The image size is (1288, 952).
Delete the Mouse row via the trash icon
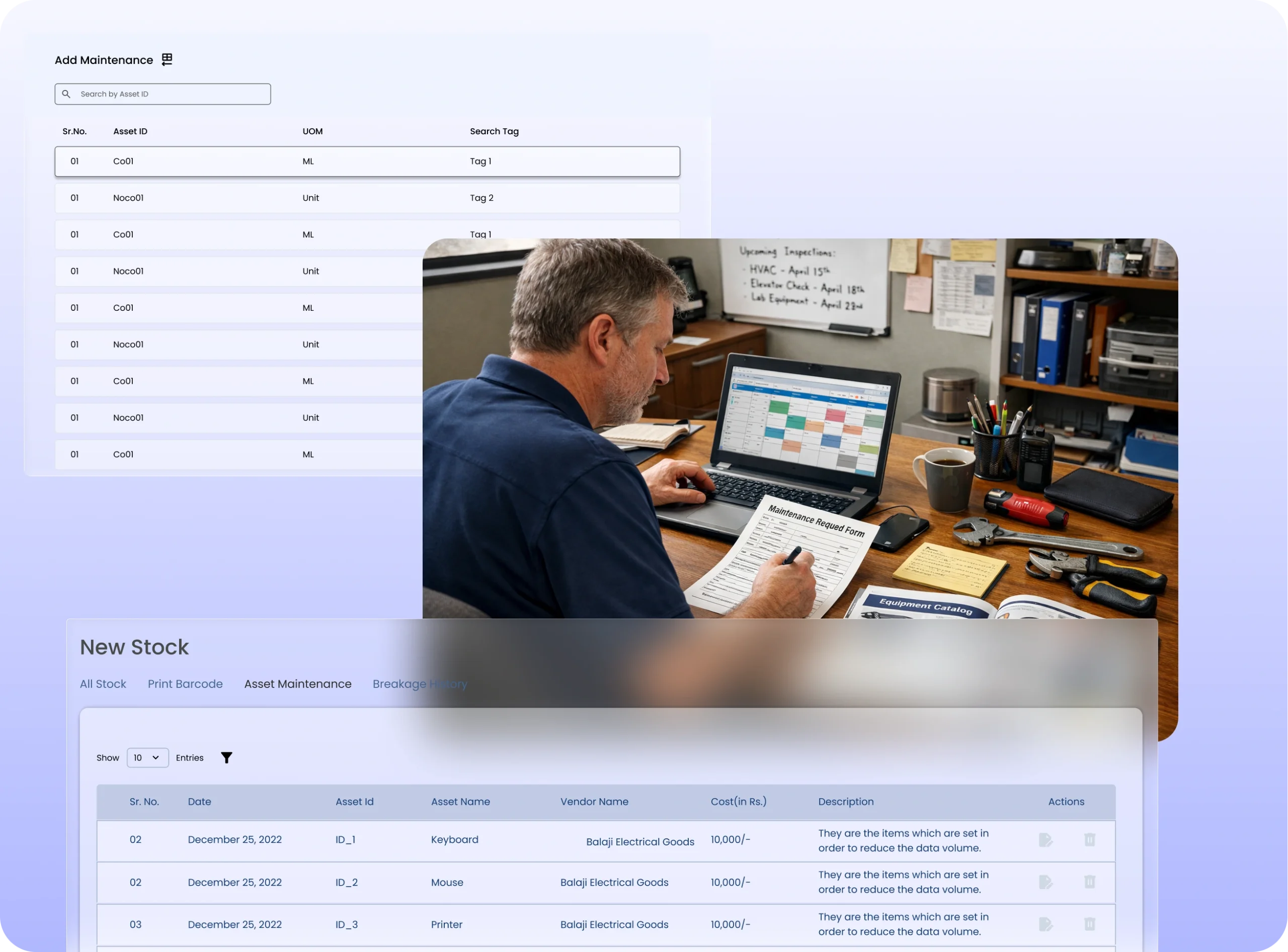(x=1089, y=882)
